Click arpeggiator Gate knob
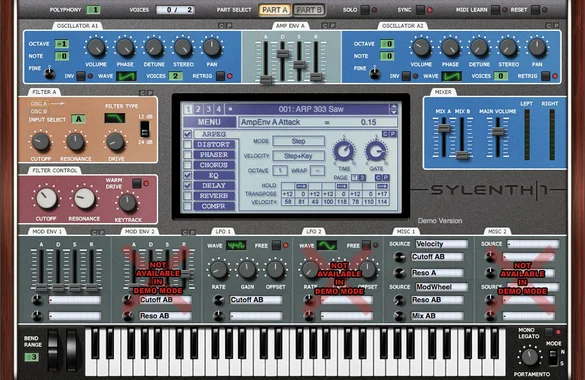Viewport: 585px width, 380px height. 376,151
